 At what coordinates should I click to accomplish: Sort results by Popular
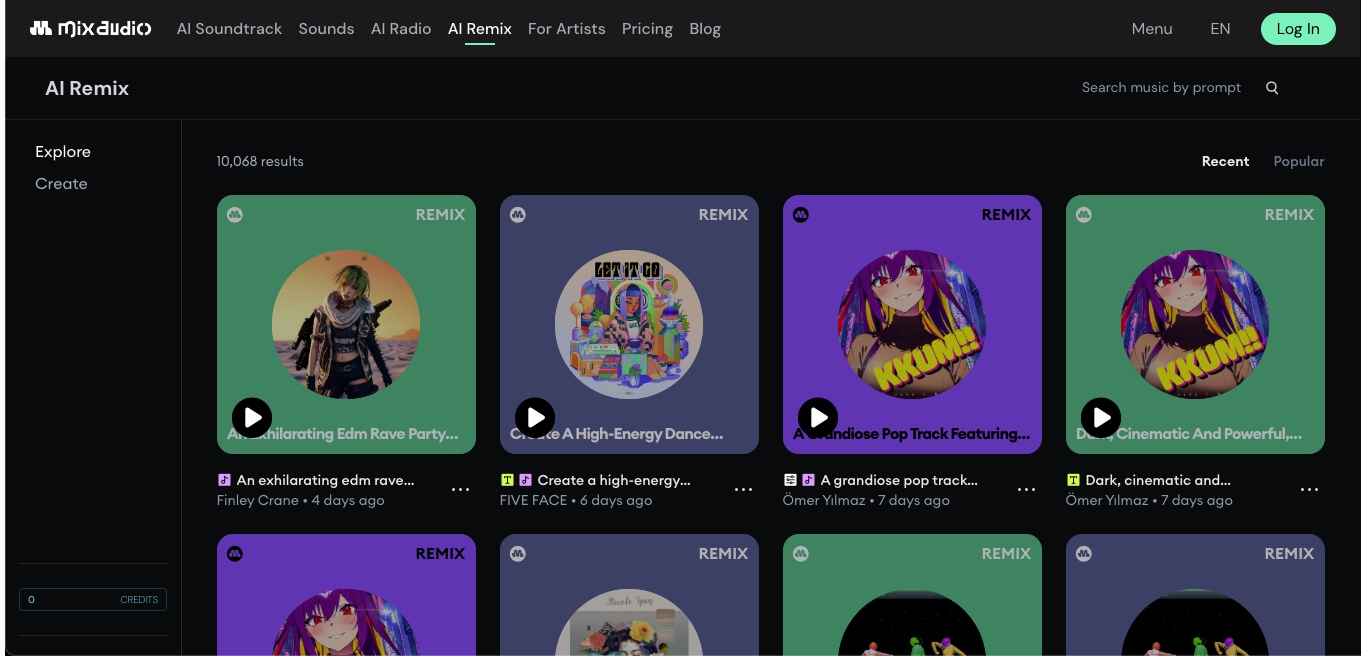pos(1298,161)
